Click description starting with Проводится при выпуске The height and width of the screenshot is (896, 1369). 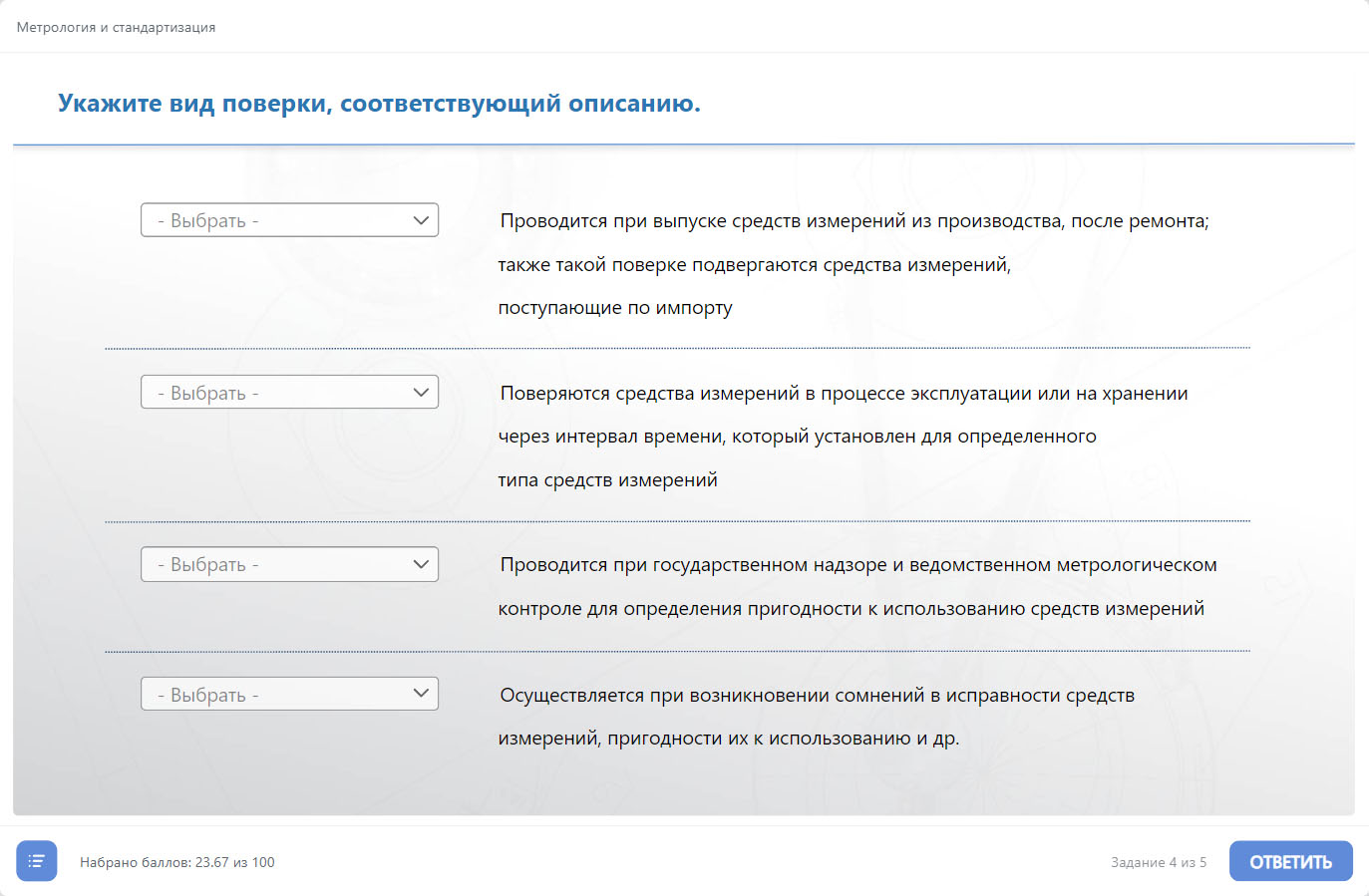click(854, 221)
